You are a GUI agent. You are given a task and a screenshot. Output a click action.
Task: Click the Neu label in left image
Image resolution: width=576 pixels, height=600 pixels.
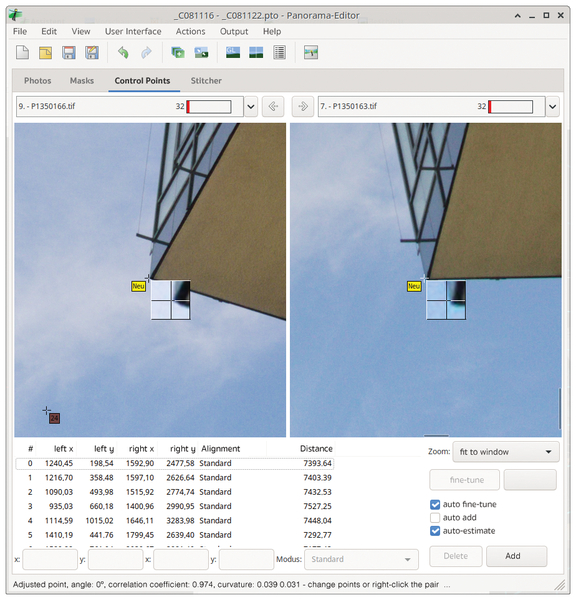point(138,286)
